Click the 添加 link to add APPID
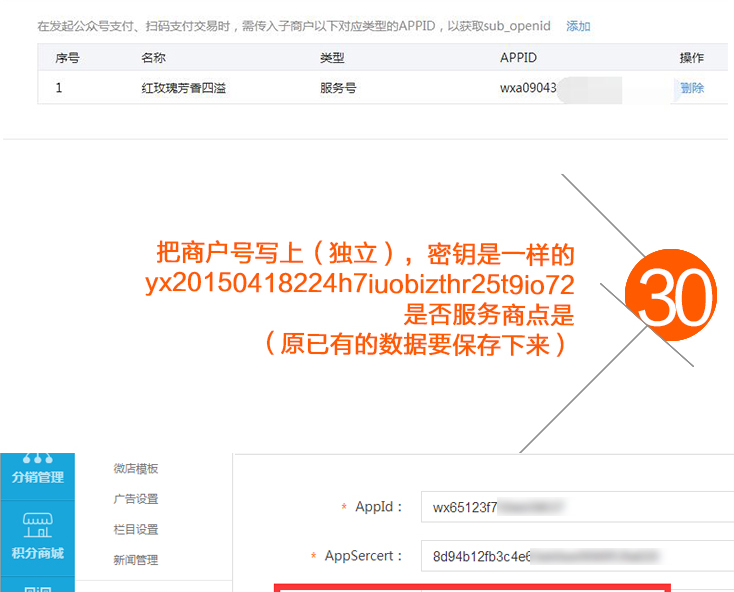This screenshot has width=734, height=592. coord(578,26)
